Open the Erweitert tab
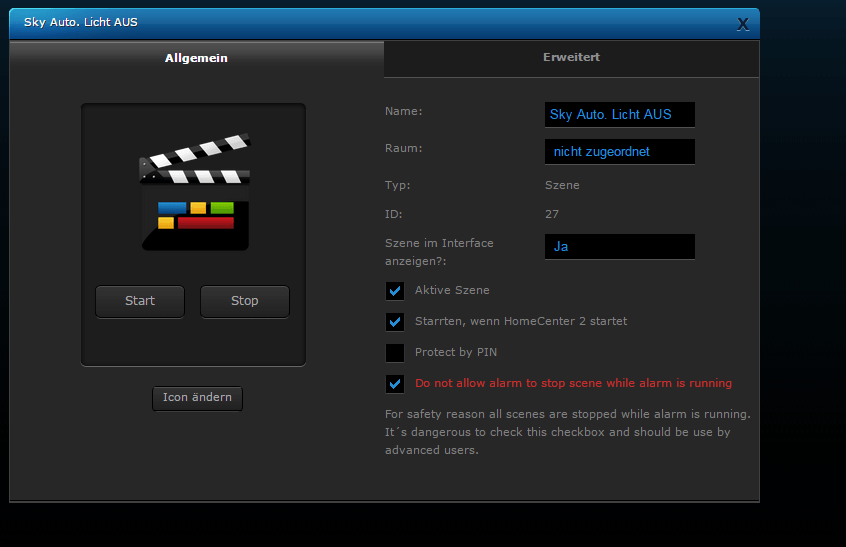This screenshot has height=547, width=846. [571, 58]
